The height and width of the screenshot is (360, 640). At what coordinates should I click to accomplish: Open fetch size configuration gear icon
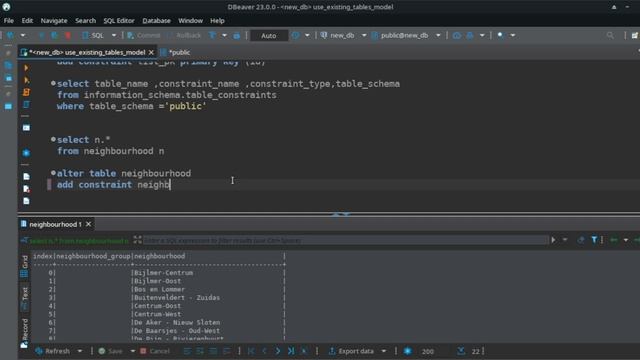[407, 351]
